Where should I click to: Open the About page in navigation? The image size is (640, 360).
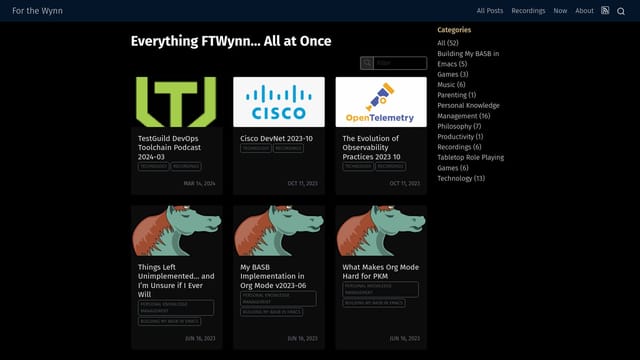tap(584, 11)
